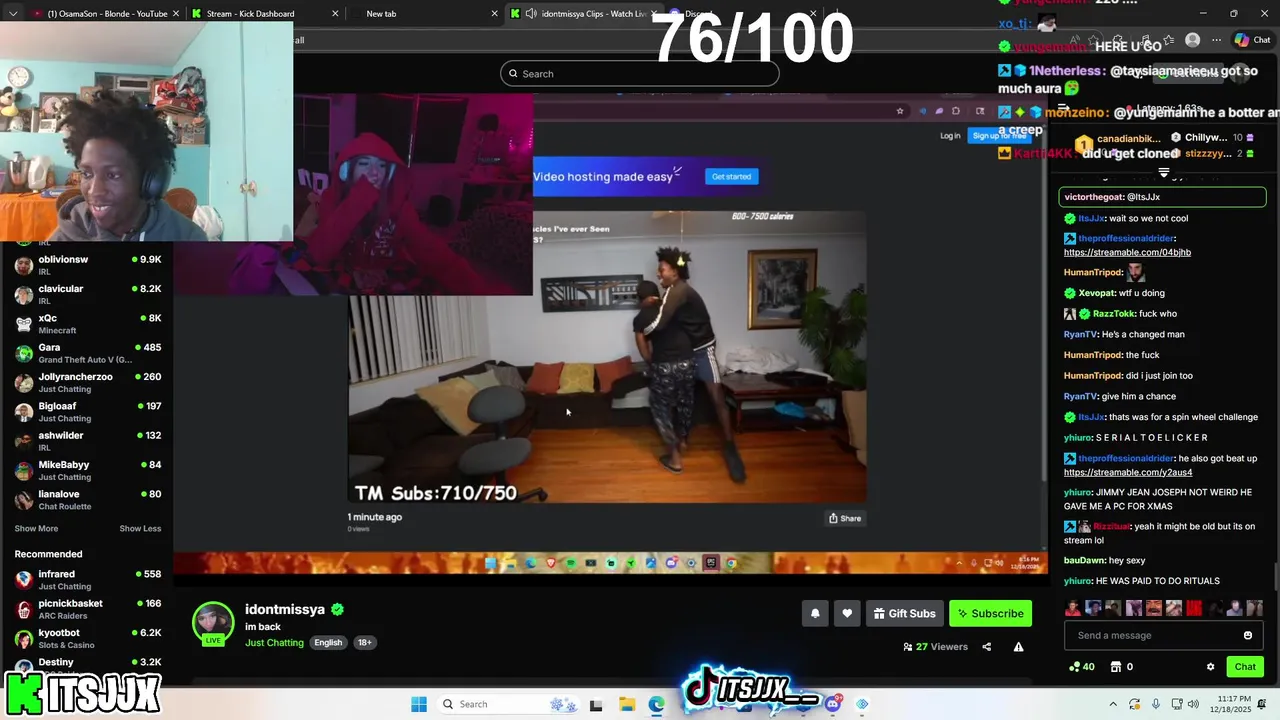Open recommended channel picnickbasket
The image size is (1280, 720).
(x=88, y=609)
